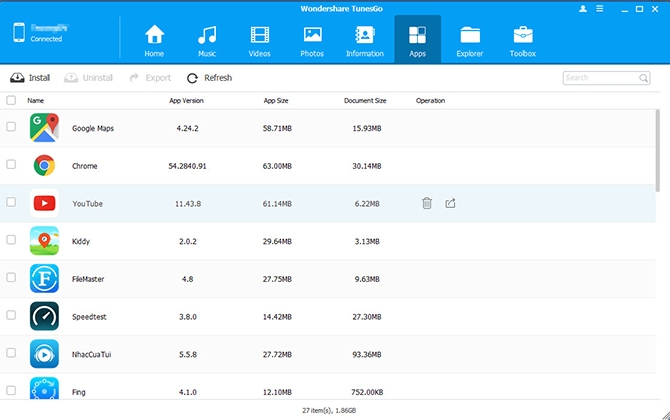Click the Document Size column header
The width and height of the screenshot is (670, 420).
tap(365, 100)
